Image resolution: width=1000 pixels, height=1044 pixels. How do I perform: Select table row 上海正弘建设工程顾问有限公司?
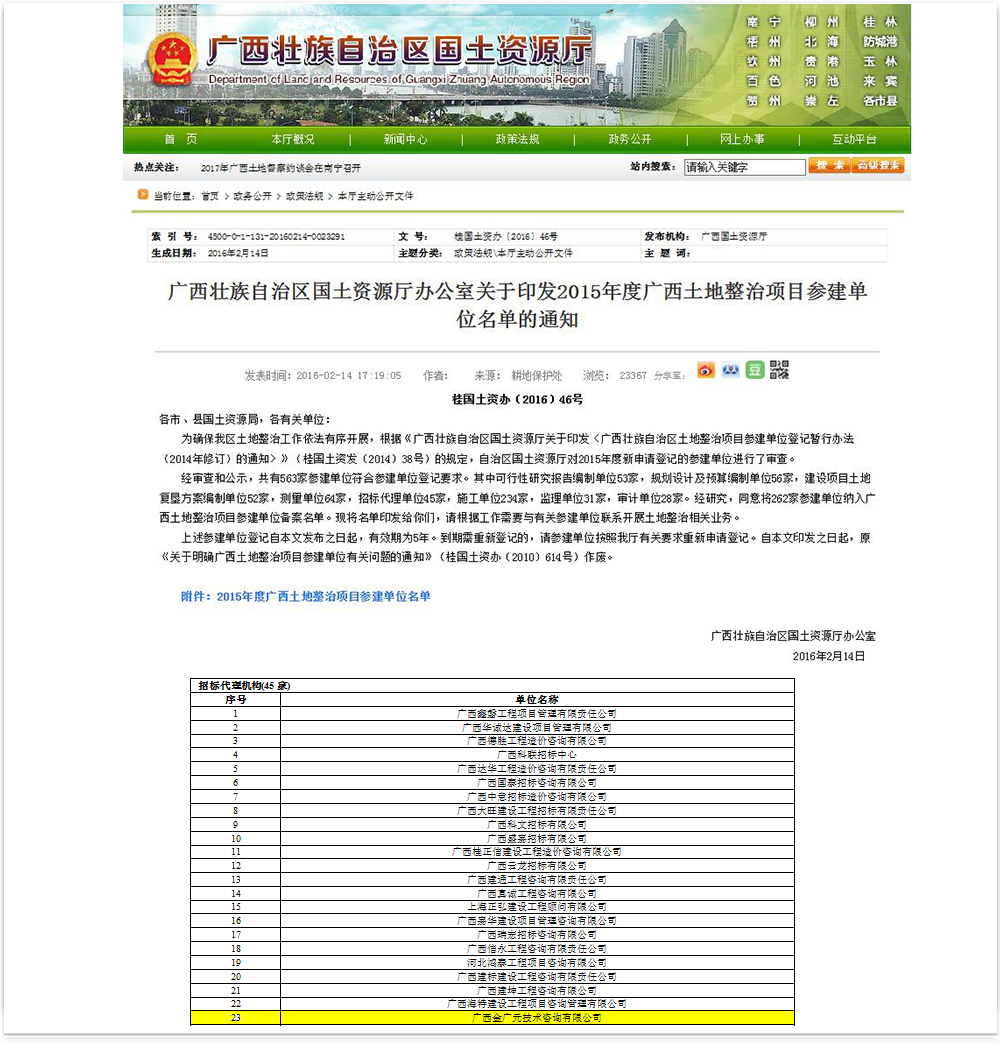click(493, 907)
